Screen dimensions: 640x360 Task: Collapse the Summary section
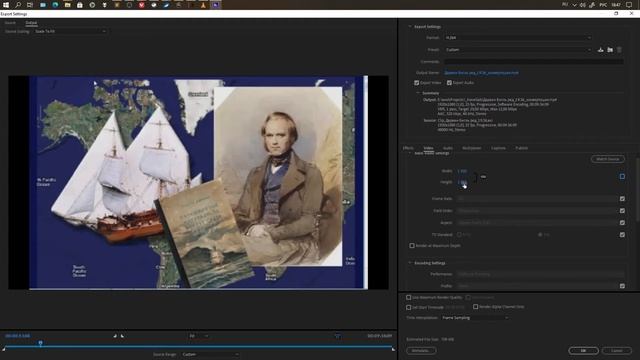point(418,93)
